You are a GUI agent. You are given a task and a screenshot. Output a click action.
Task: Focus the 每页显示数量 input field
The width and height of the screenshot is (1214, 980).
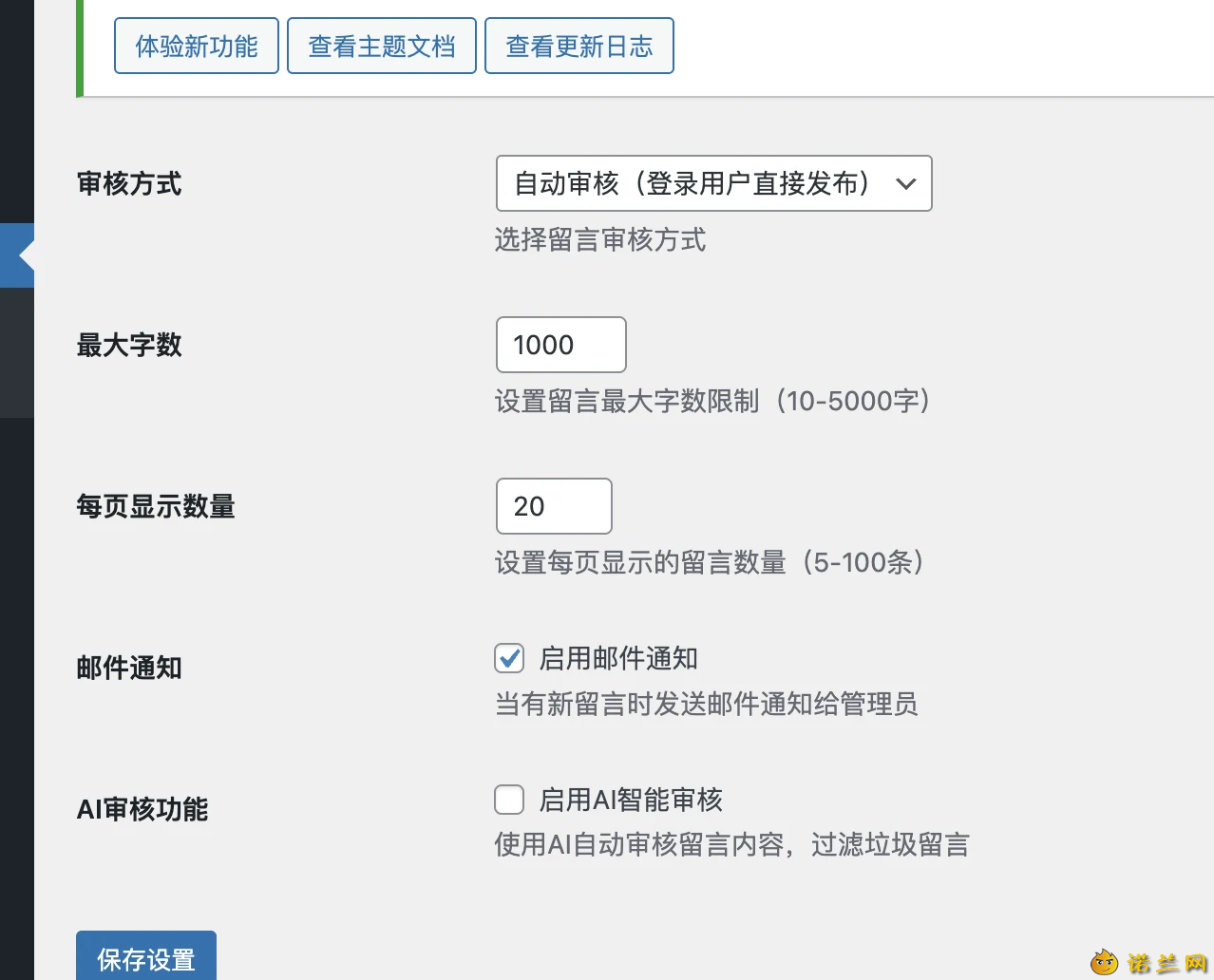click(x=554, y=506)
